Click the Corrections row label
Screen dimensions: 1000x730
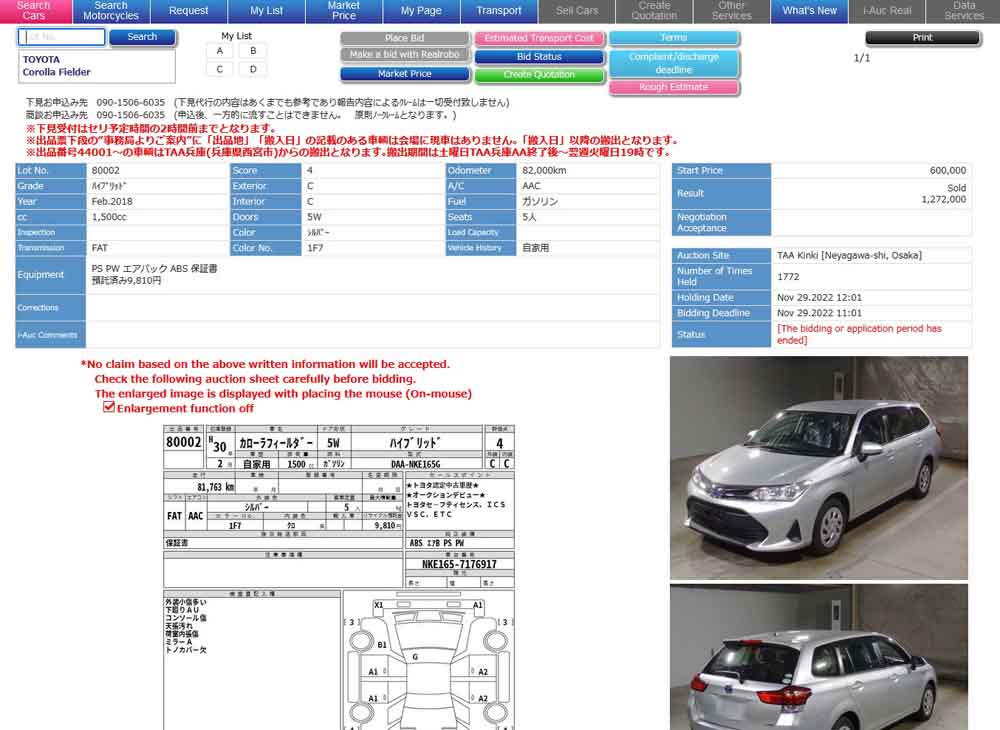click(x=50, y=307)
